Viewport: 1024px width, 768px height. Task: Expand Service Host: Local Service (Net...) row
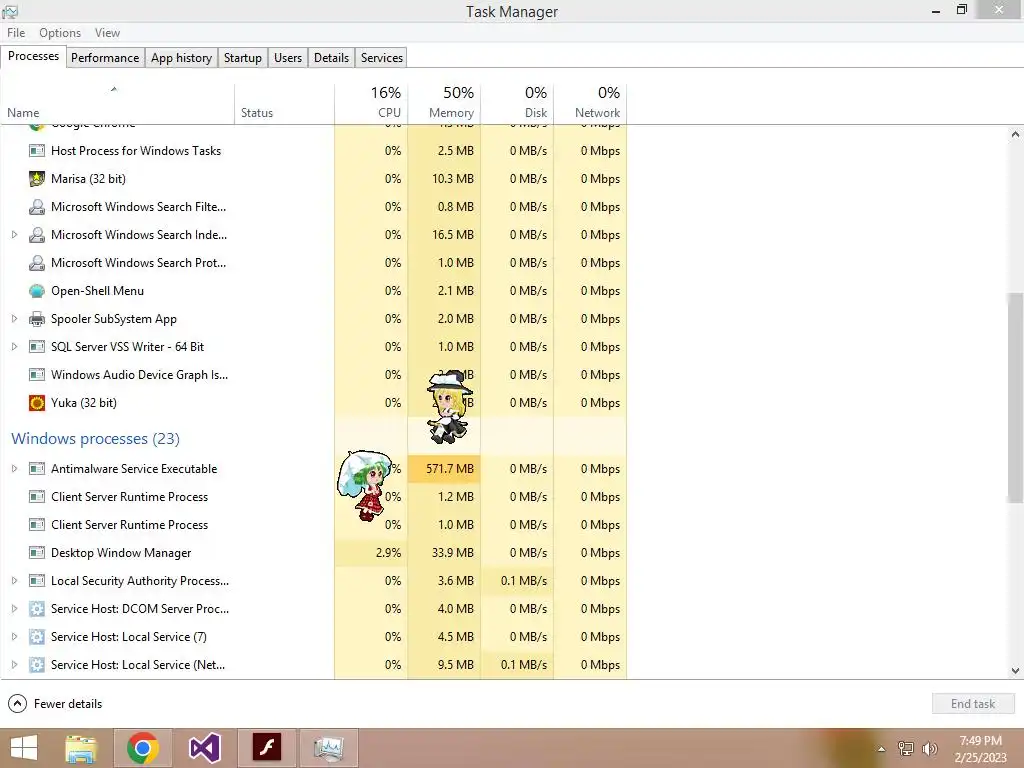point(14,665)
